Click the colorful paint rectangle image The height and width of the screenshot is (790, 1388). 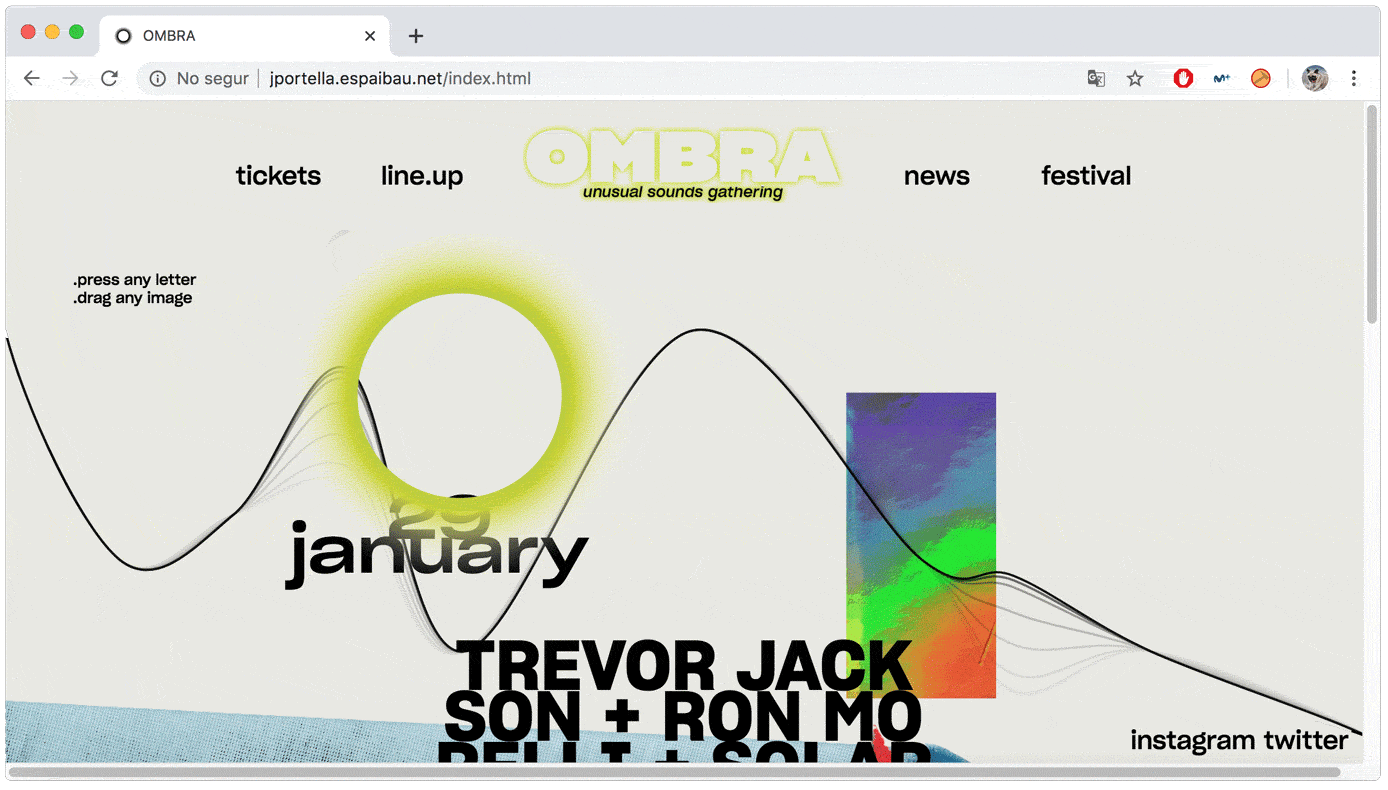(921, 545)
